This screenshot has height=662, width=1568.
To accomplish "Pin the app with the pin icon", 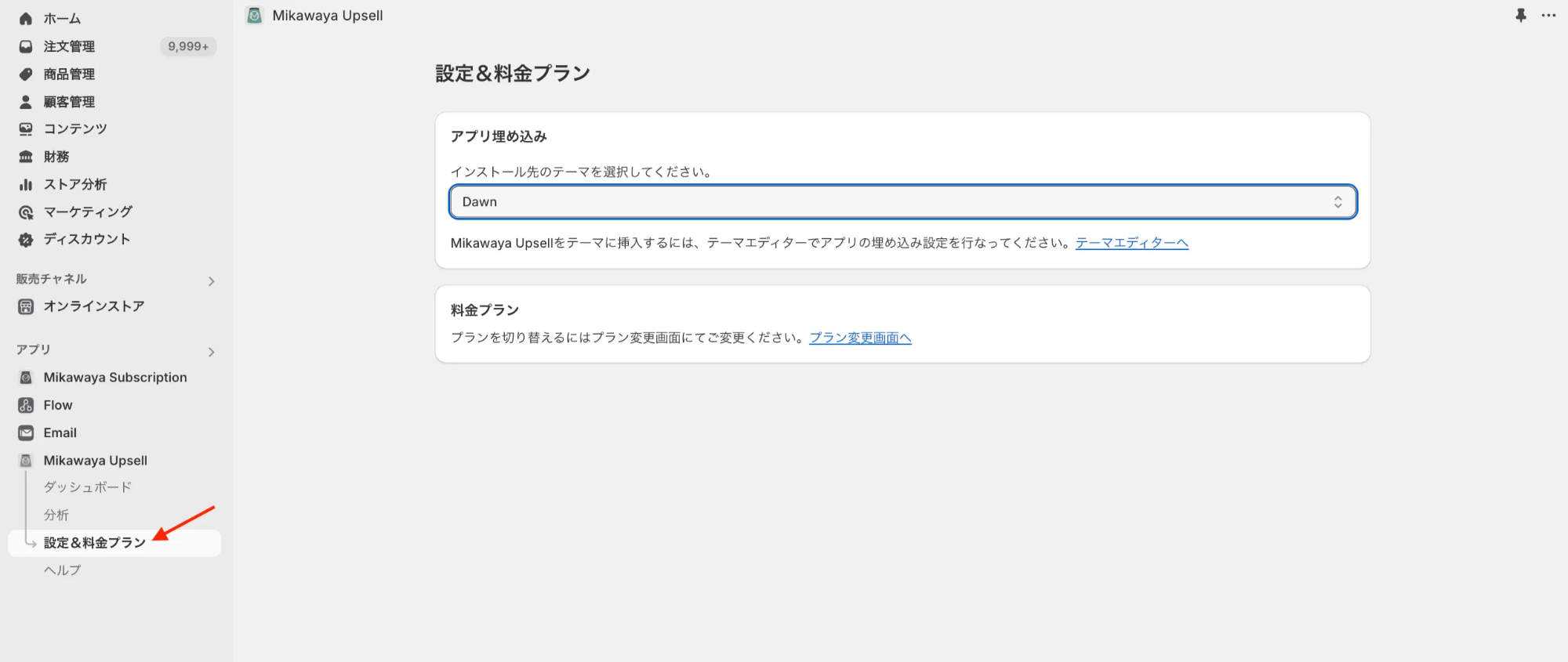I will pyautogui.click(x=1521, y=15).
